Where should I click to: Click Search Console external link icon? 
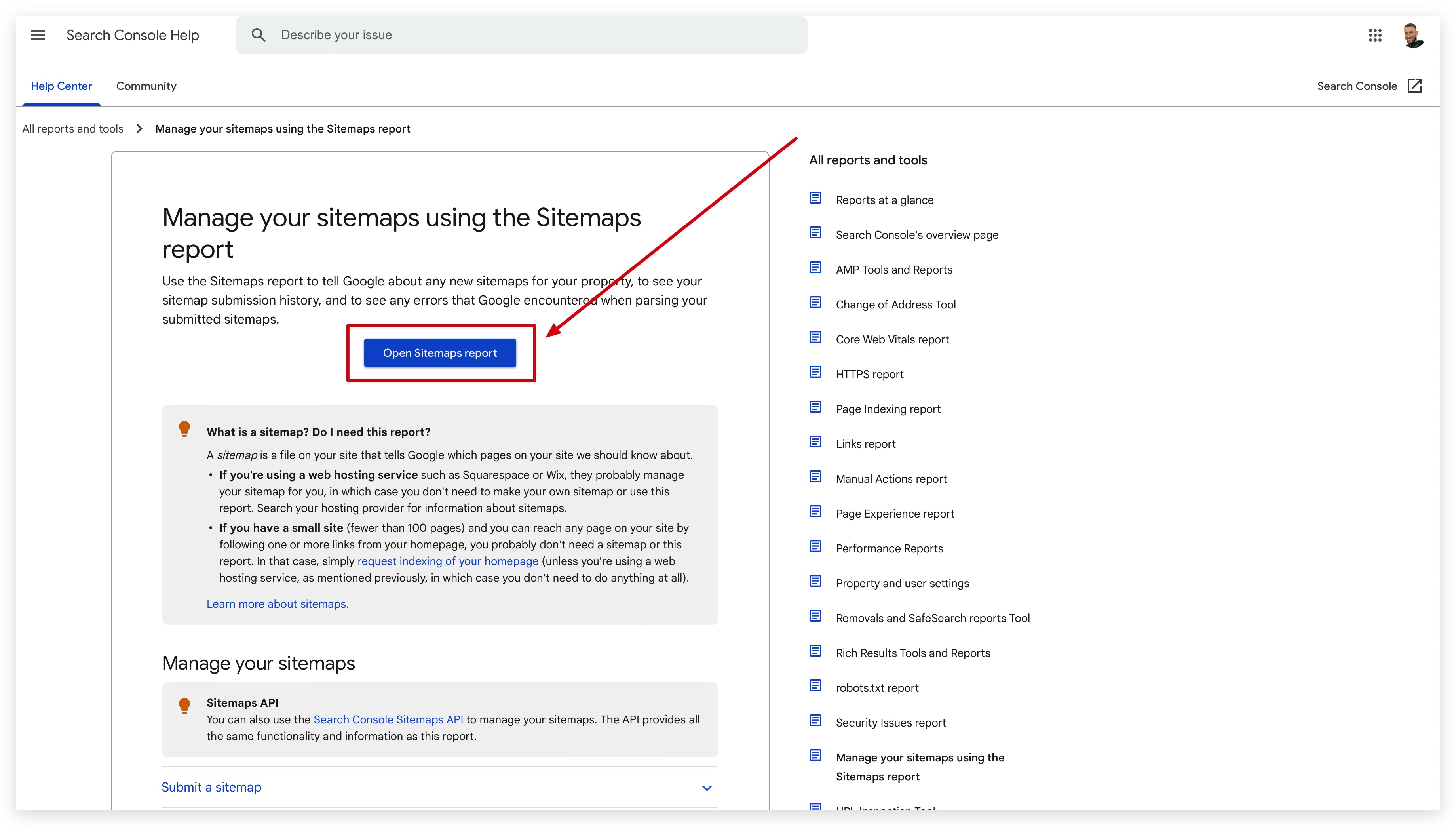1414,86
